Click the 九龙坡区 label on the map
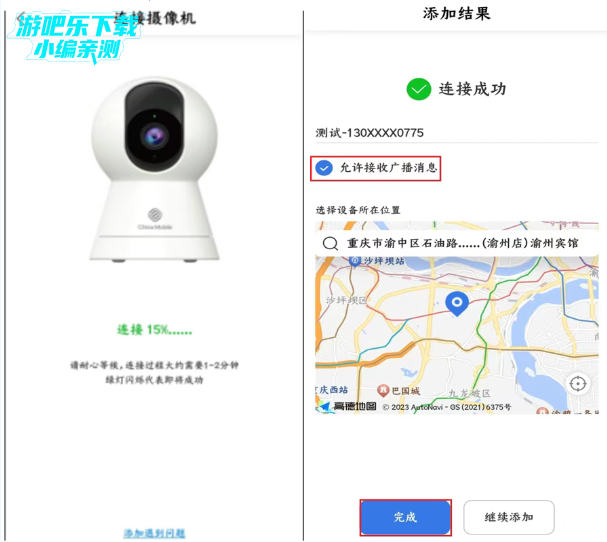 point(470,393)
